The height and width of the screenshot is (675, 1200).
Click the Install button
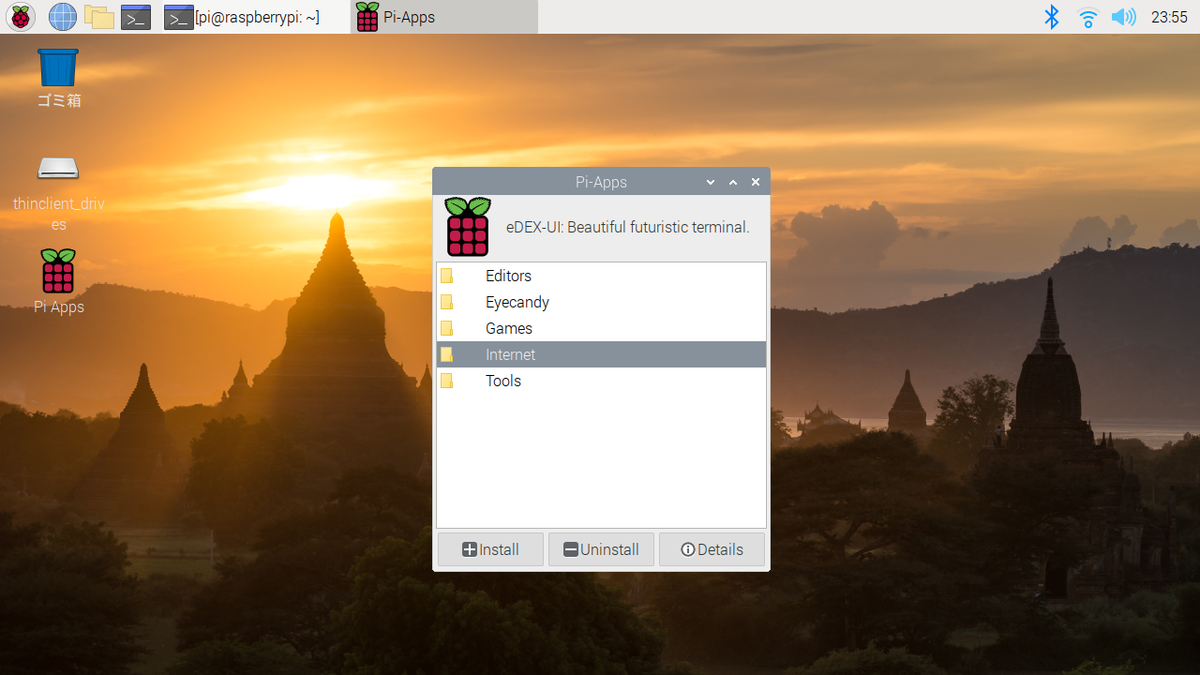[x=490, y=549]
